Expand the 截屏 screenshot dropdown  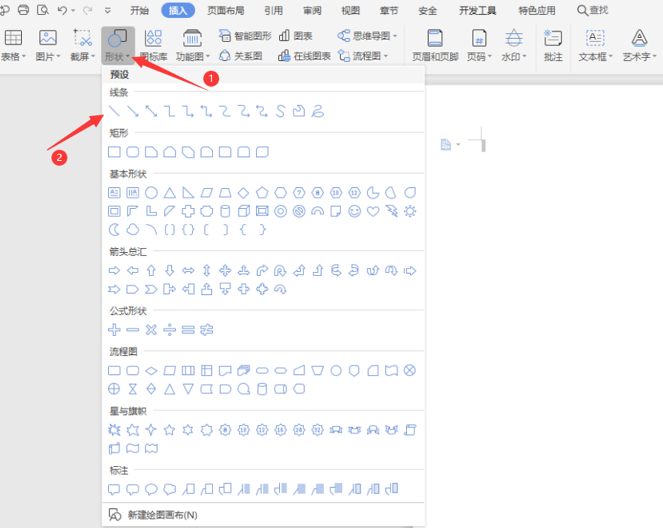82,45
